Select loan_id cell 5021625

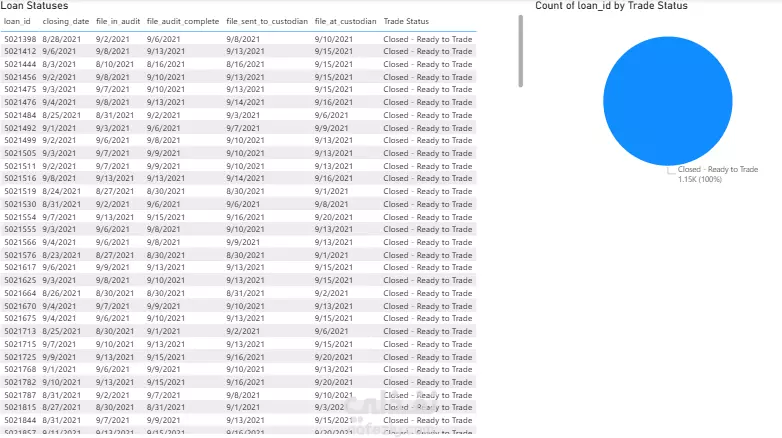(20, 280)
